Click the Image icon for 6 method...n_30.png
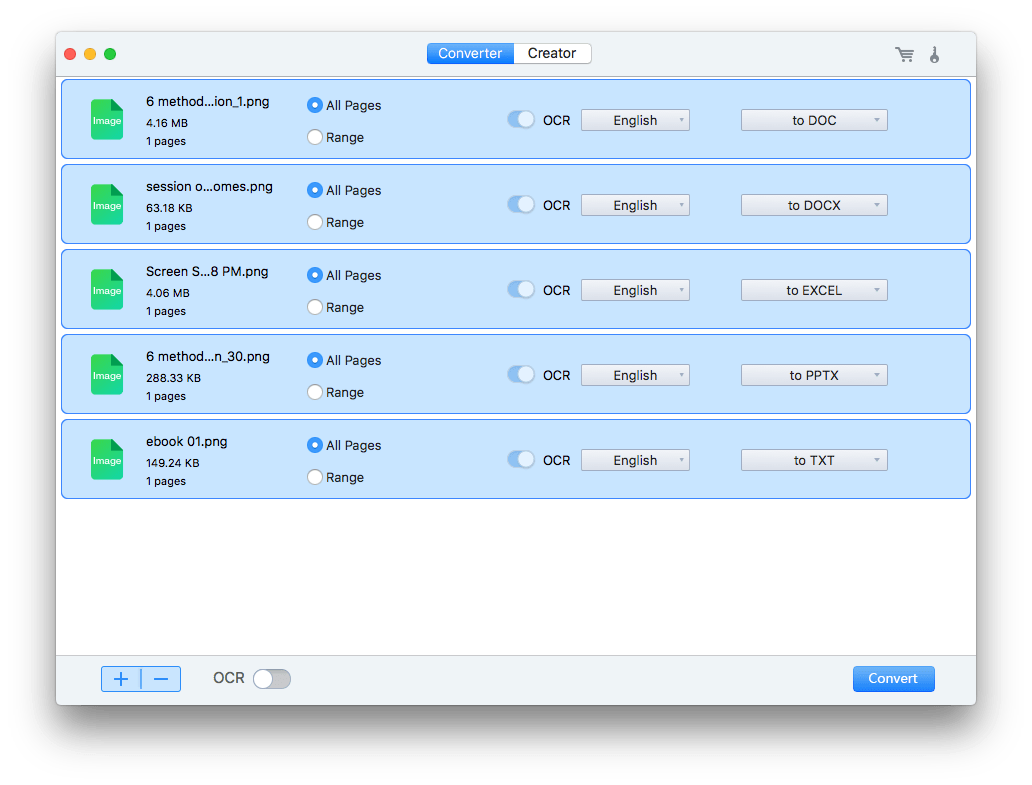The width and height of the screenshot is (1032, 785). tap(106, 374)
